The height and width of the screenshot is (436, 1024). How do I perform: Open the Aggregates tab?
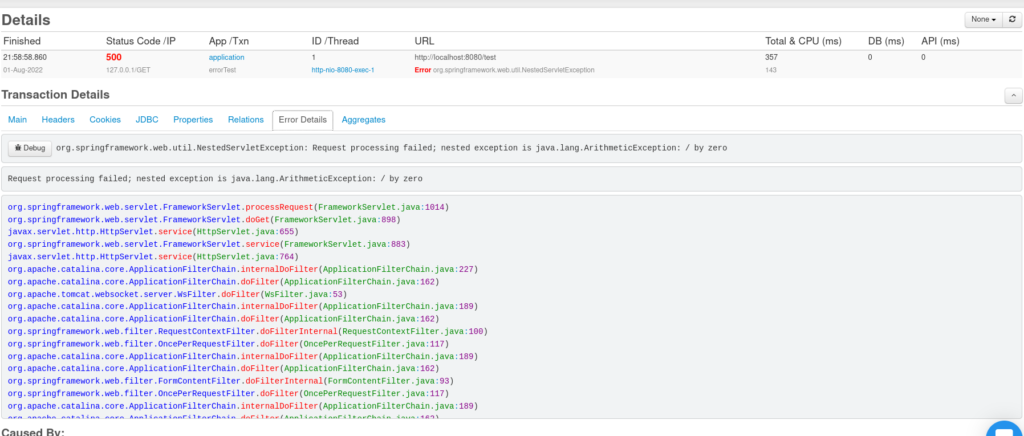pyautogui.click(x=364, y=120)
